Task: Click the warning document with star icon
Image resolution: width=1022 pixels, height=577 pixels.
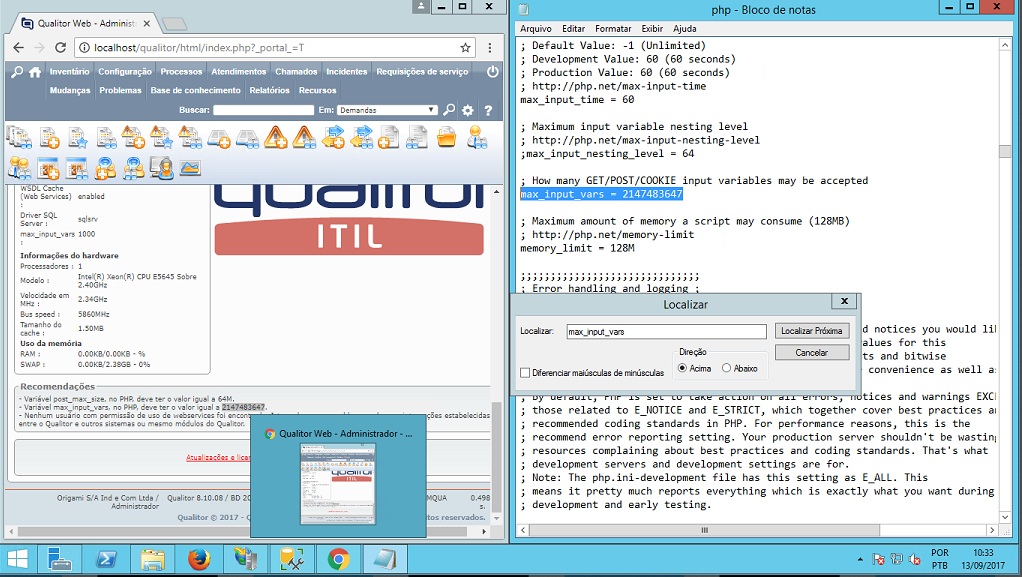Action: pos(162,138)
